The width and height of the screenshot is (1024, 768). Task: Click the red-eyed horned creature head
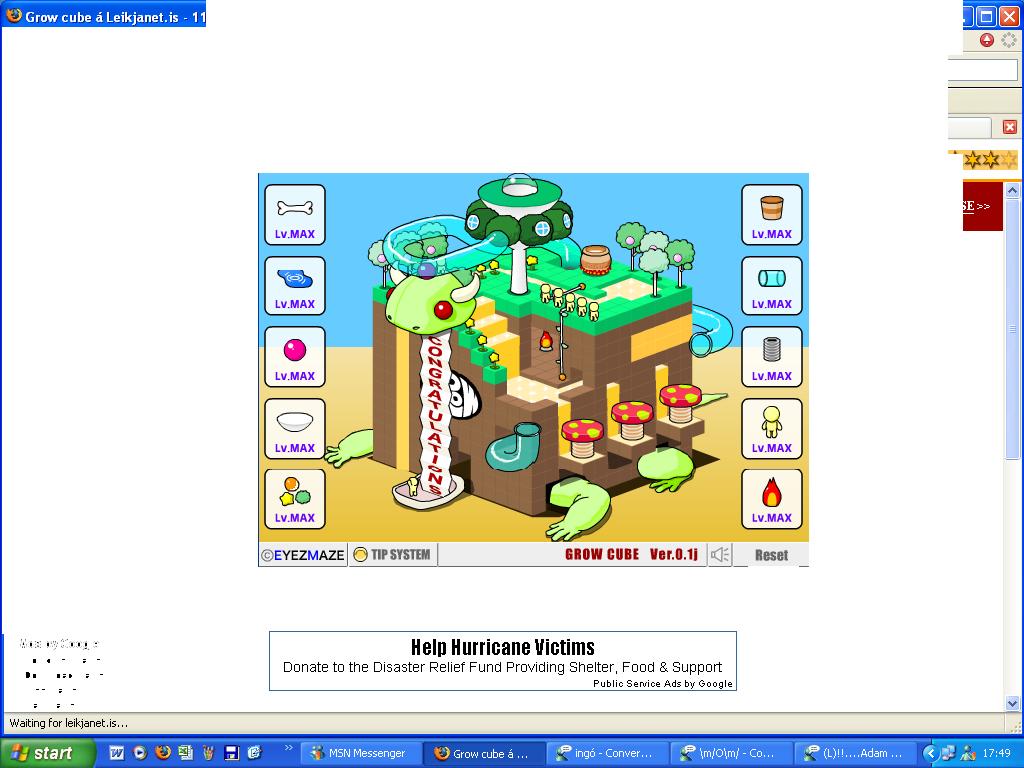point(431,304)
